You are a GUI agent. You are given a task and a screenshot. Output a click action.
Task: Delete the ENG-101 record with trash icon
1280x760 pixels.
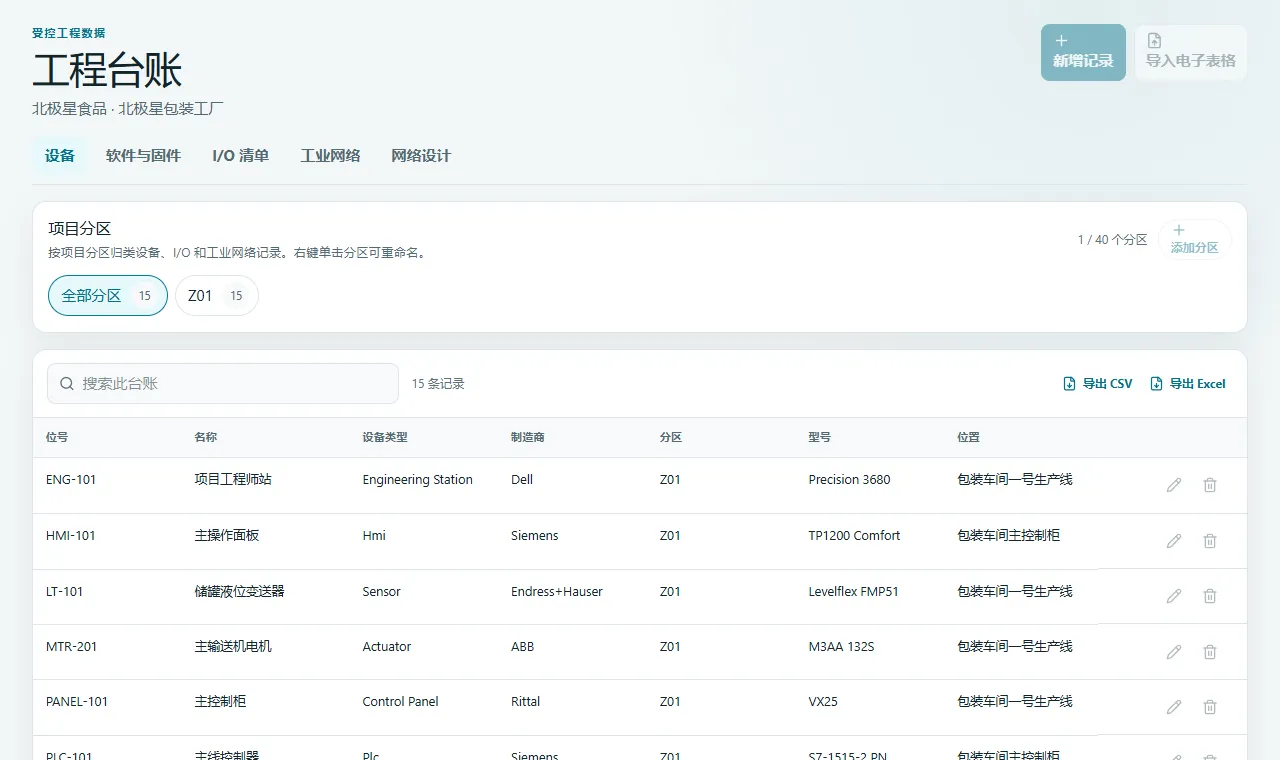[1210, 485]
